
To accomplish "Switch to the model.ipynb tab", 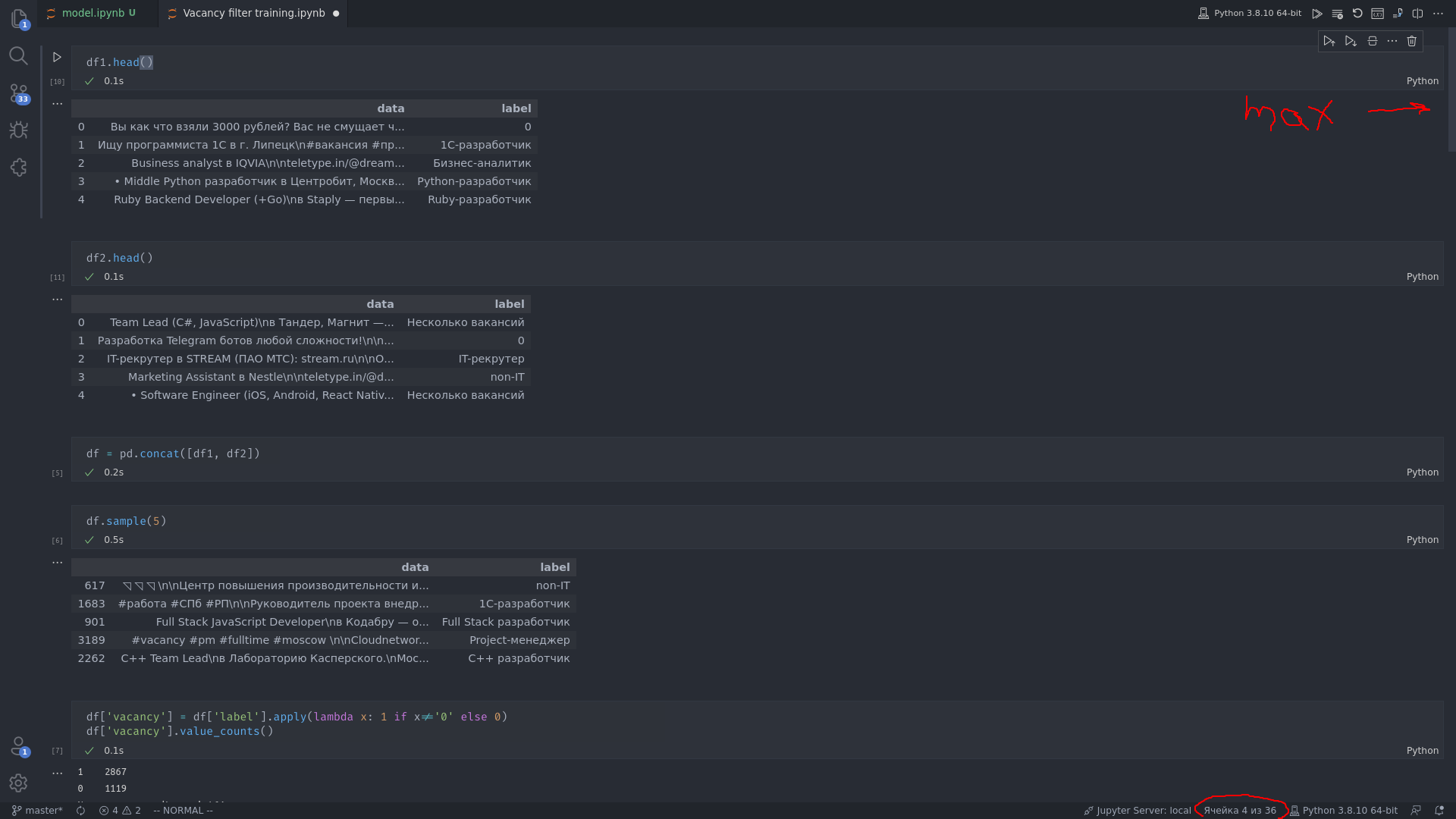I will click(98, 13).
